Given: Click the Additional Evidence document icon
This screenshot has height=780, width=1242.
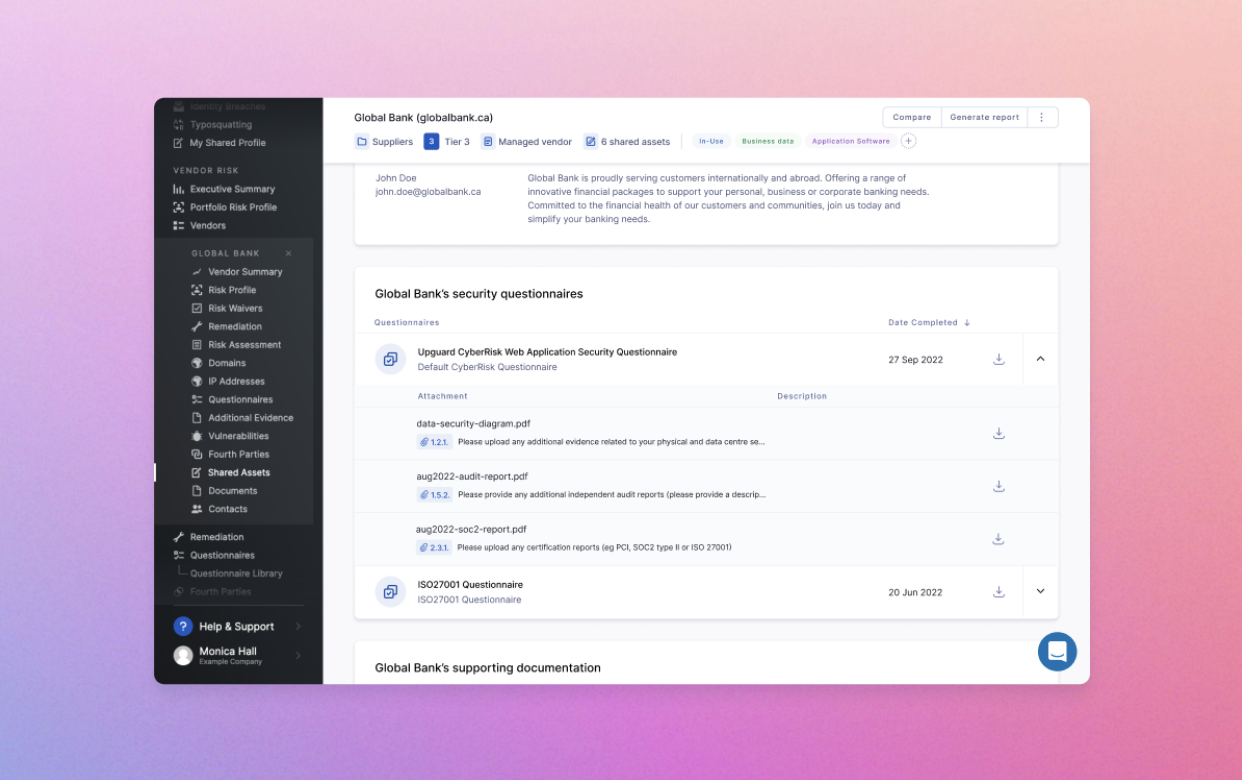Looking at the screenshot, I should tap(197, 418).
